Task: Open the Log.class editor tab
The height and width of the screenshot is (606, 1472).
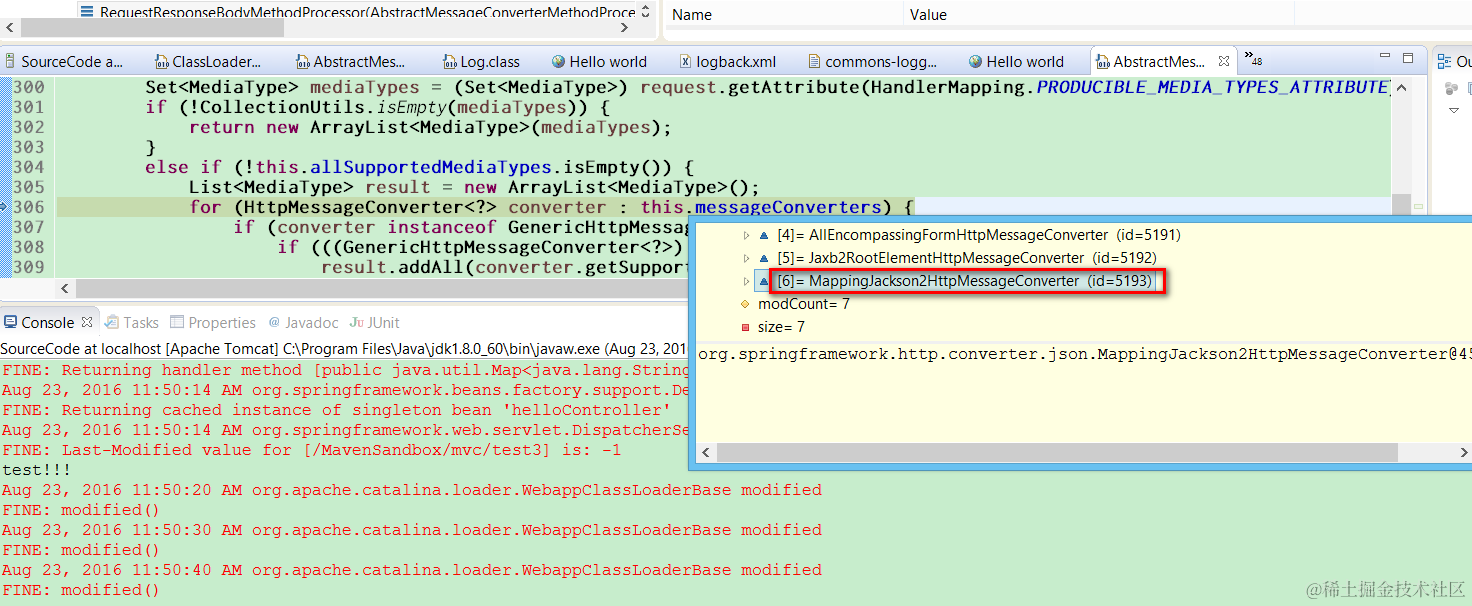Action: (481, 61)
